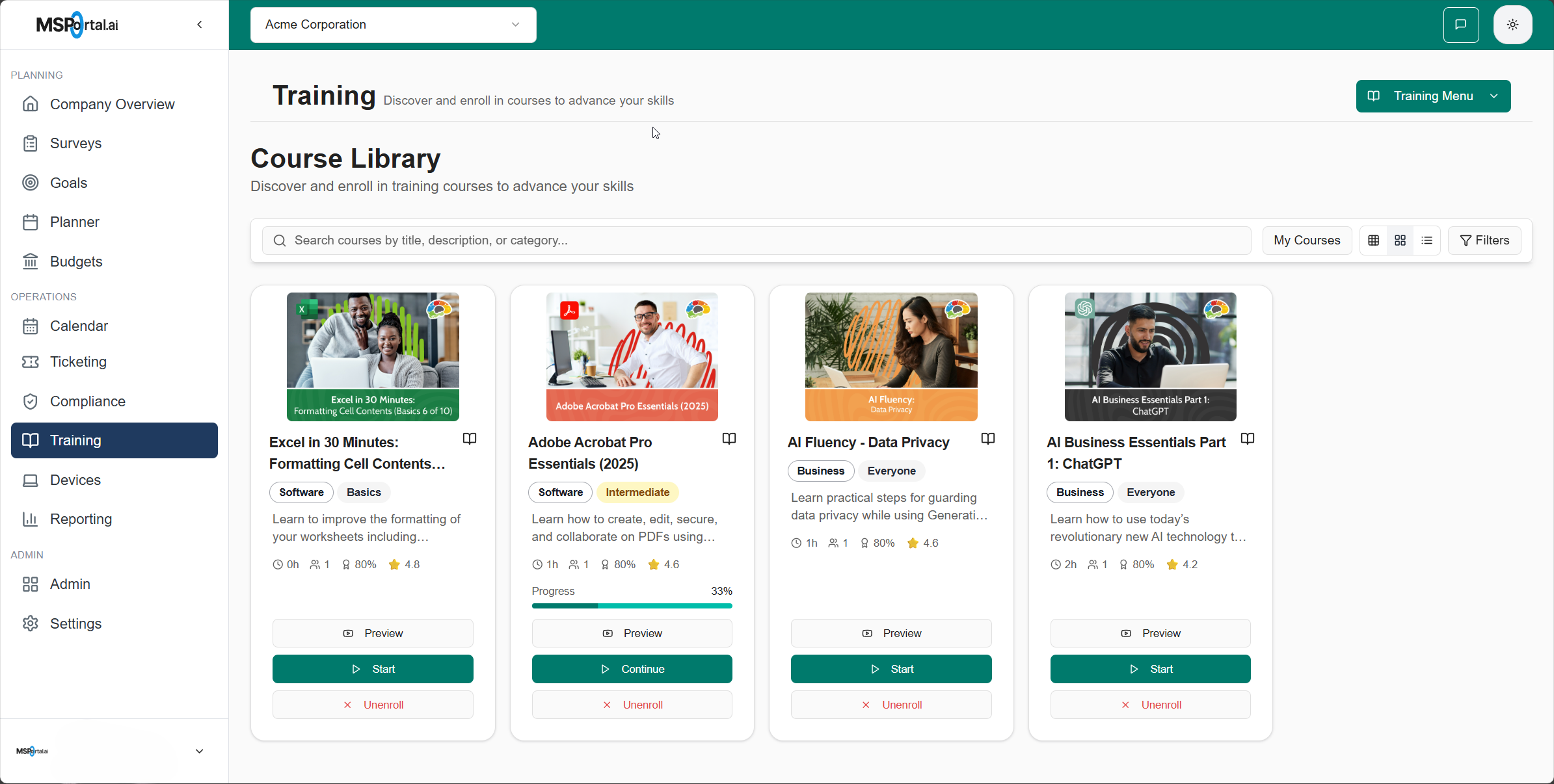Viewport: 1554px width, 784px height.
Task: Click the Admin grid icon
Action: pos(31,584)
